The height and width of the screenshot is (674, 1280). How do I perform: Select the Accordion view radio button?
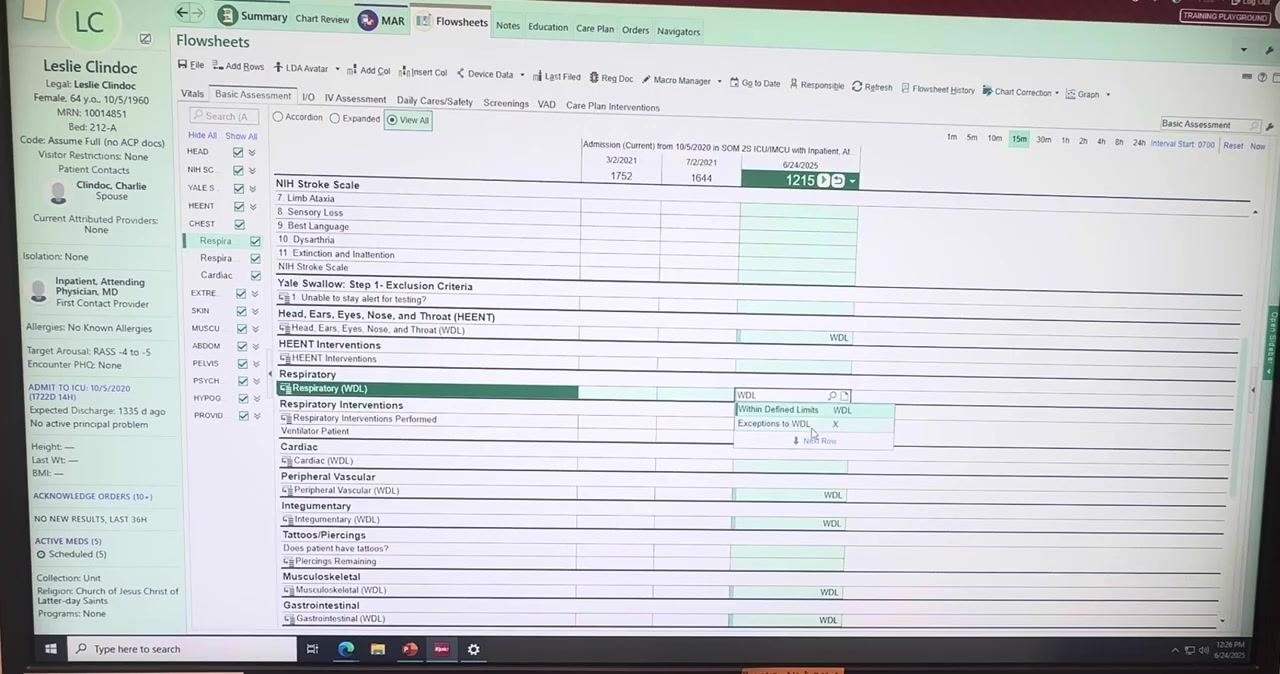pyautogui.click(x=279, y=117)
